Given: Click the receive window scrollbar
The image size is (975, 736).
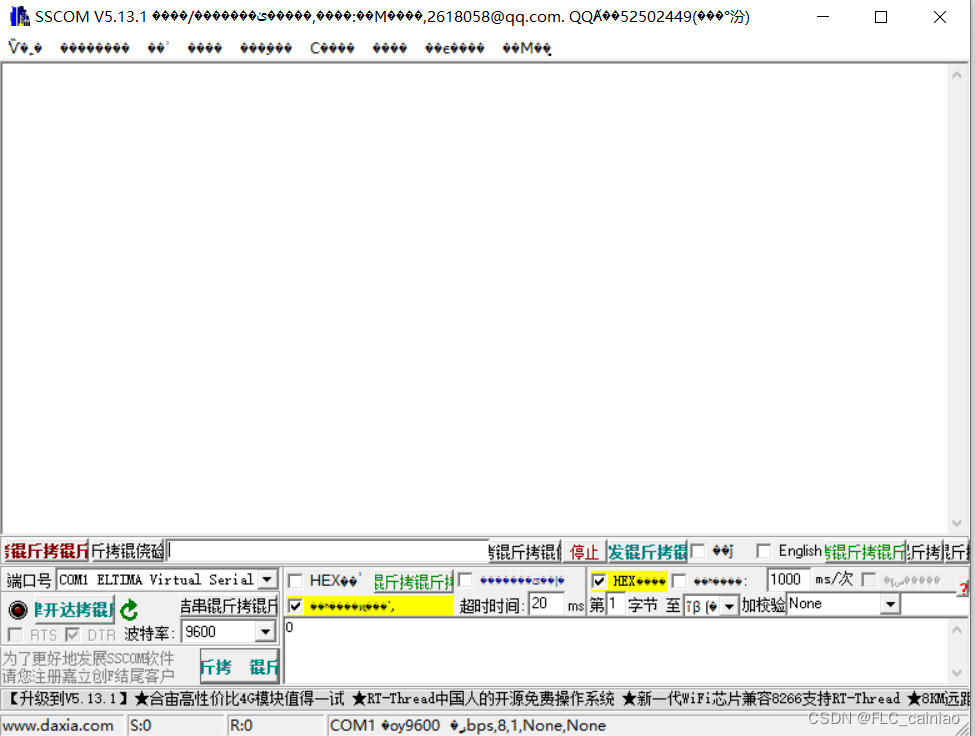Looking at the screenshot, I should coord(958,300).
